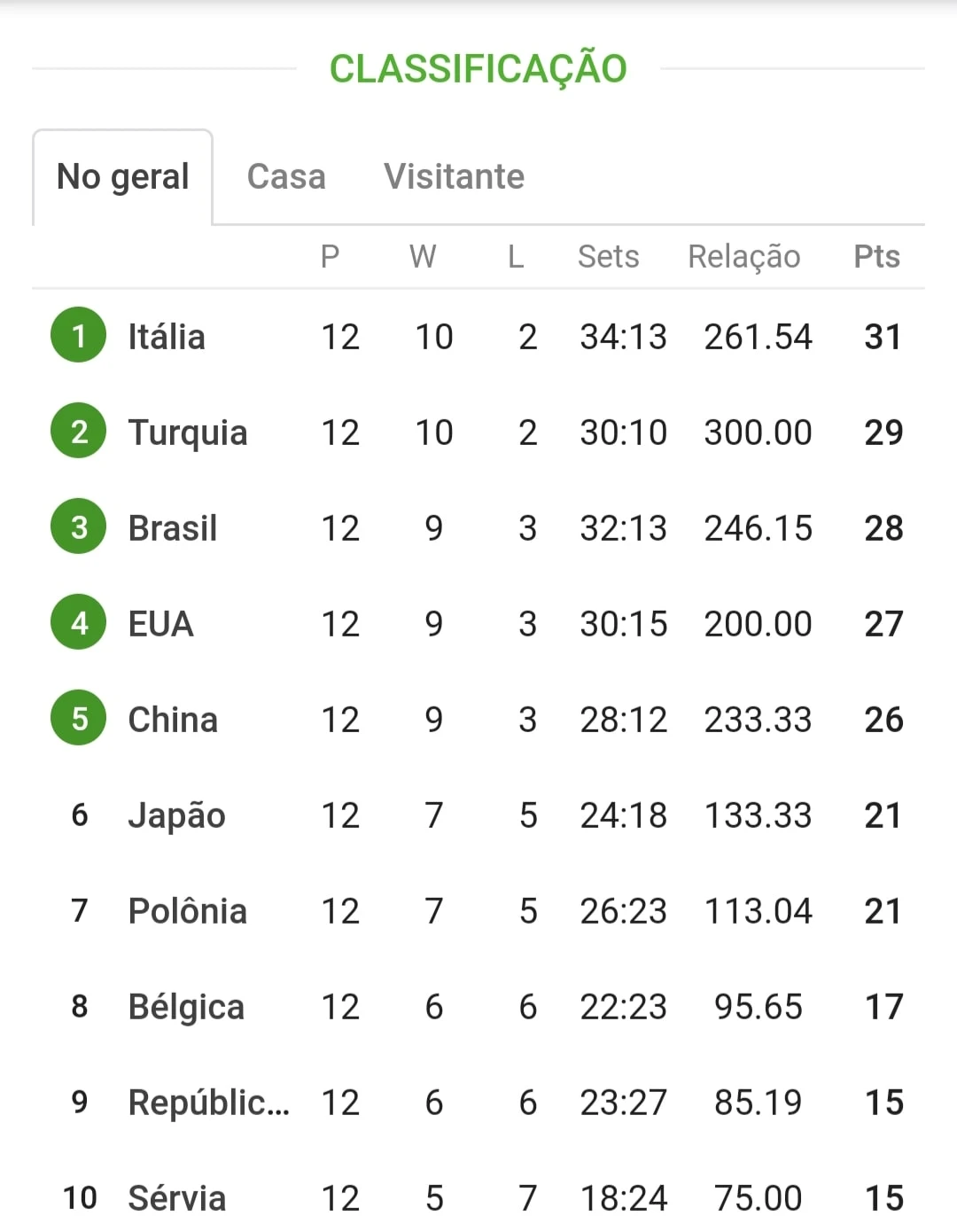Viewport: 957px width, 1232px height.
Task: Click the Pts column header
Action: coord(877,256)
